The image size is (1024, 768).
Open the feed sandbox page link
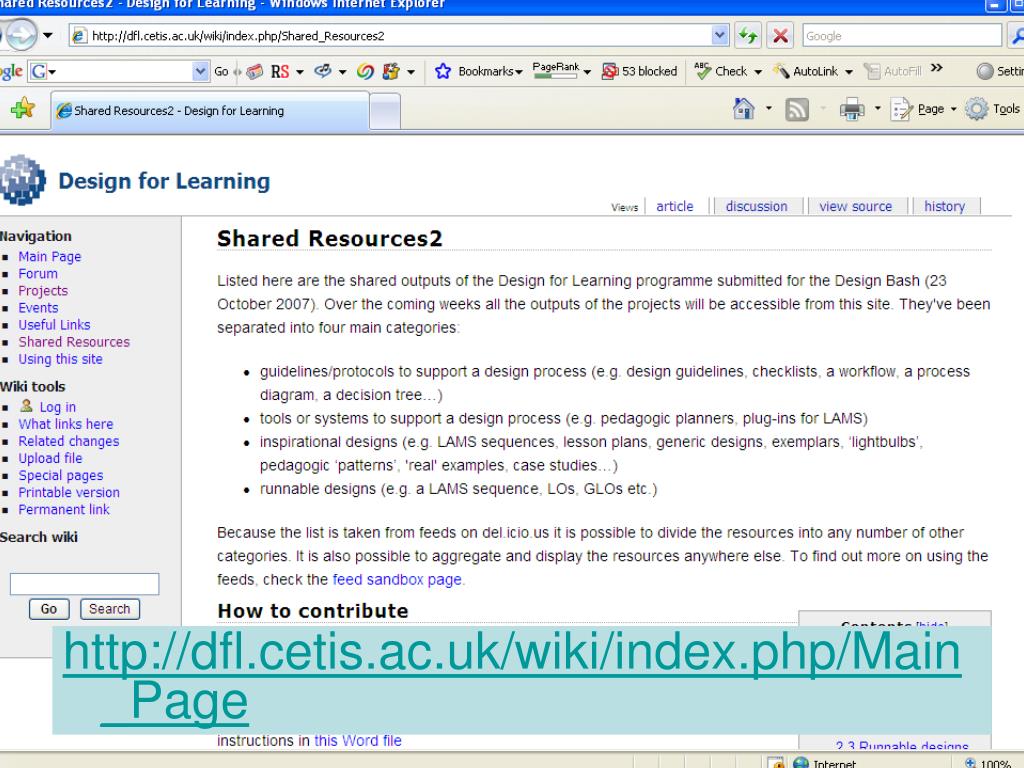click(397, 580)
